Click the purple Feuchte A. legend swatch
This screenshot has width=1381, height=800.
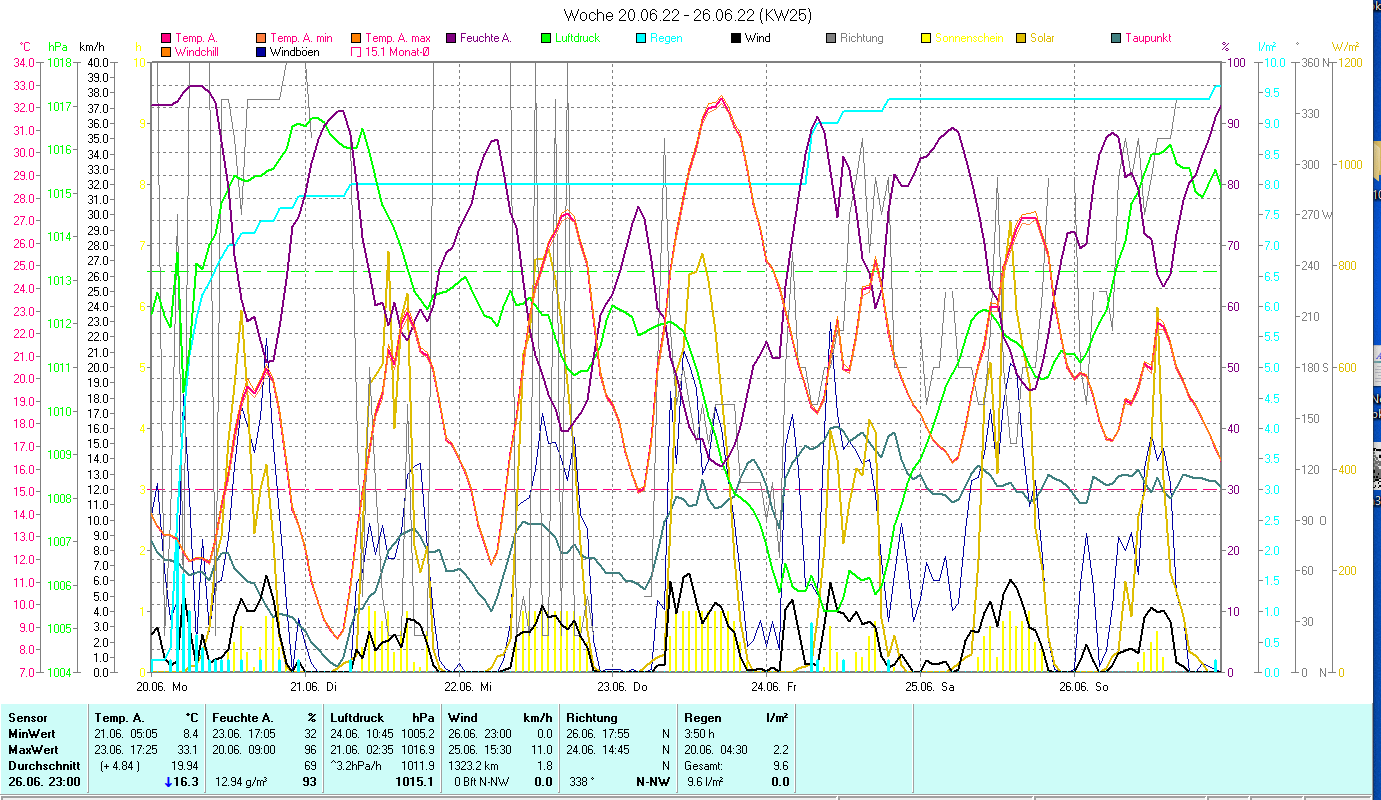pos(450,38)
